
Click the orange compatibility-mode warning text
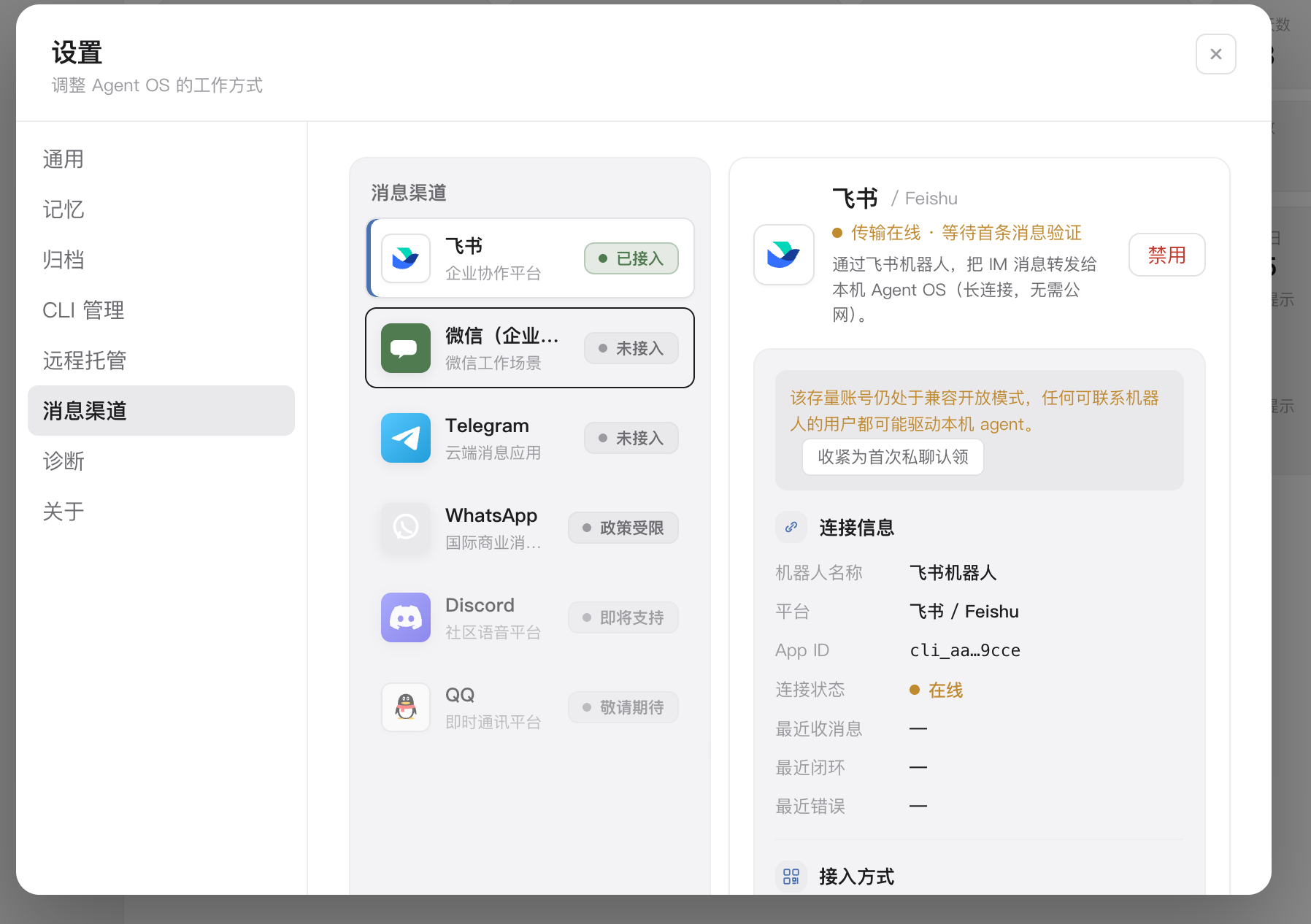point(974,411)
